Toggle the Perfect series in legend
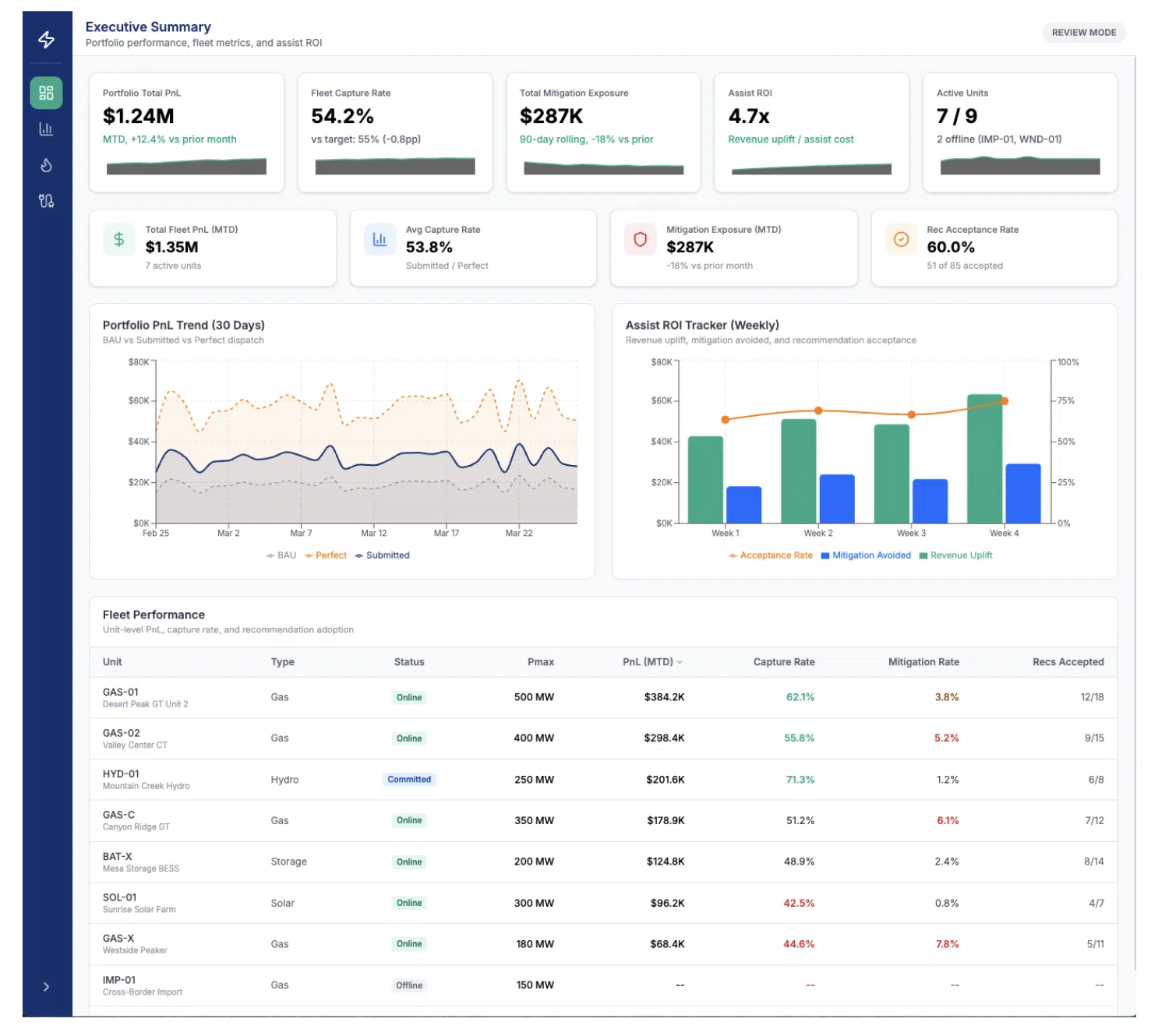This screenshot has height=1036, width=1158. (326, 555)
